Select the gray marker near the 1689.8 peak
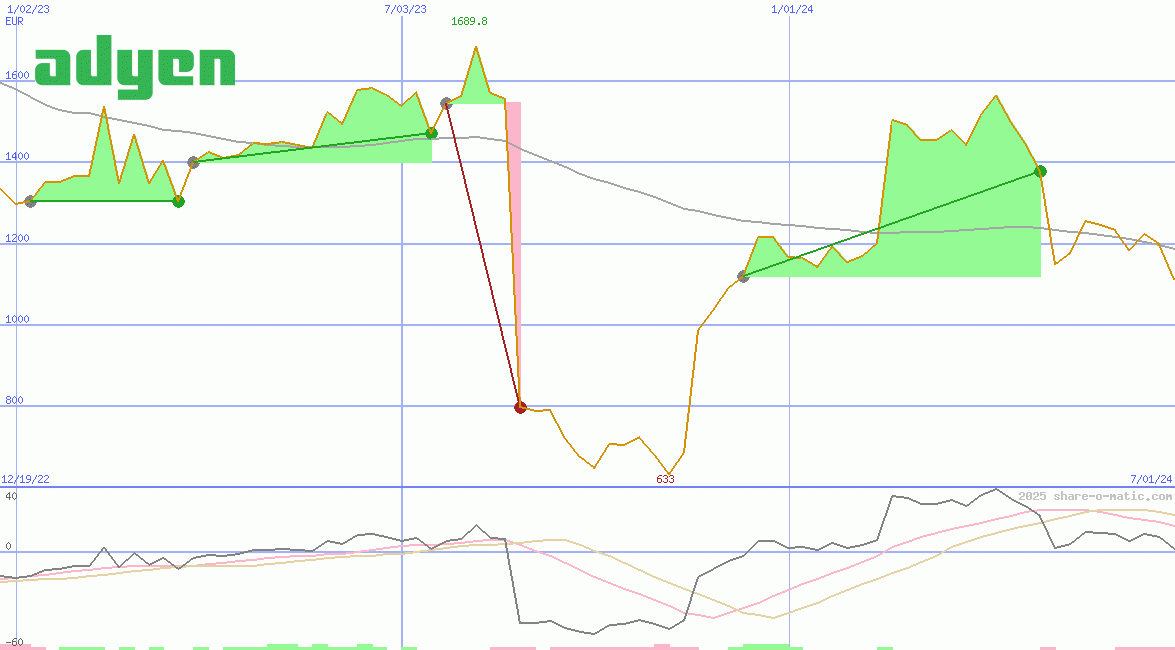 [x=447, y=102]
